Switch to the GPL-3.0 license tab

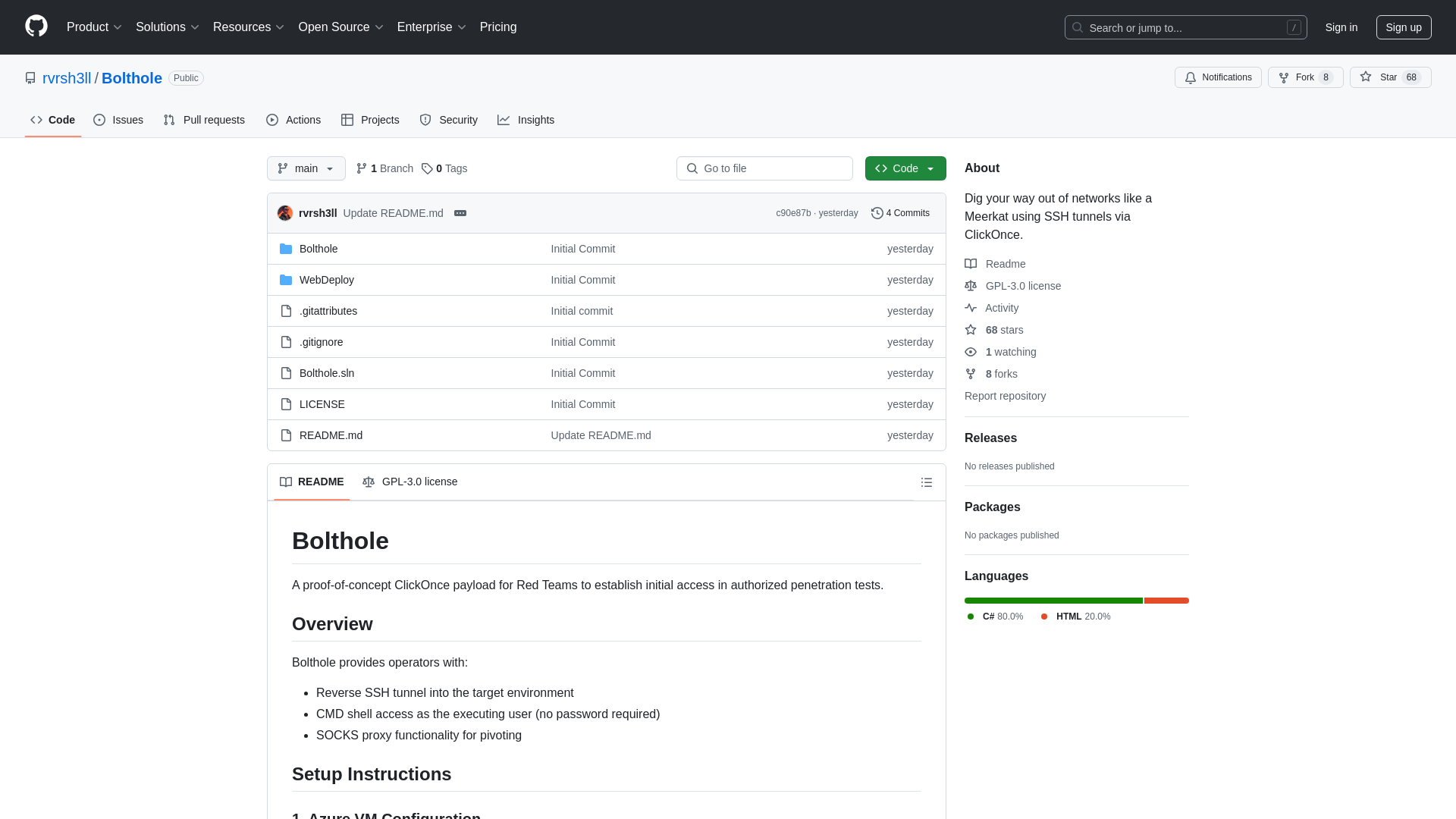point(410,482)
